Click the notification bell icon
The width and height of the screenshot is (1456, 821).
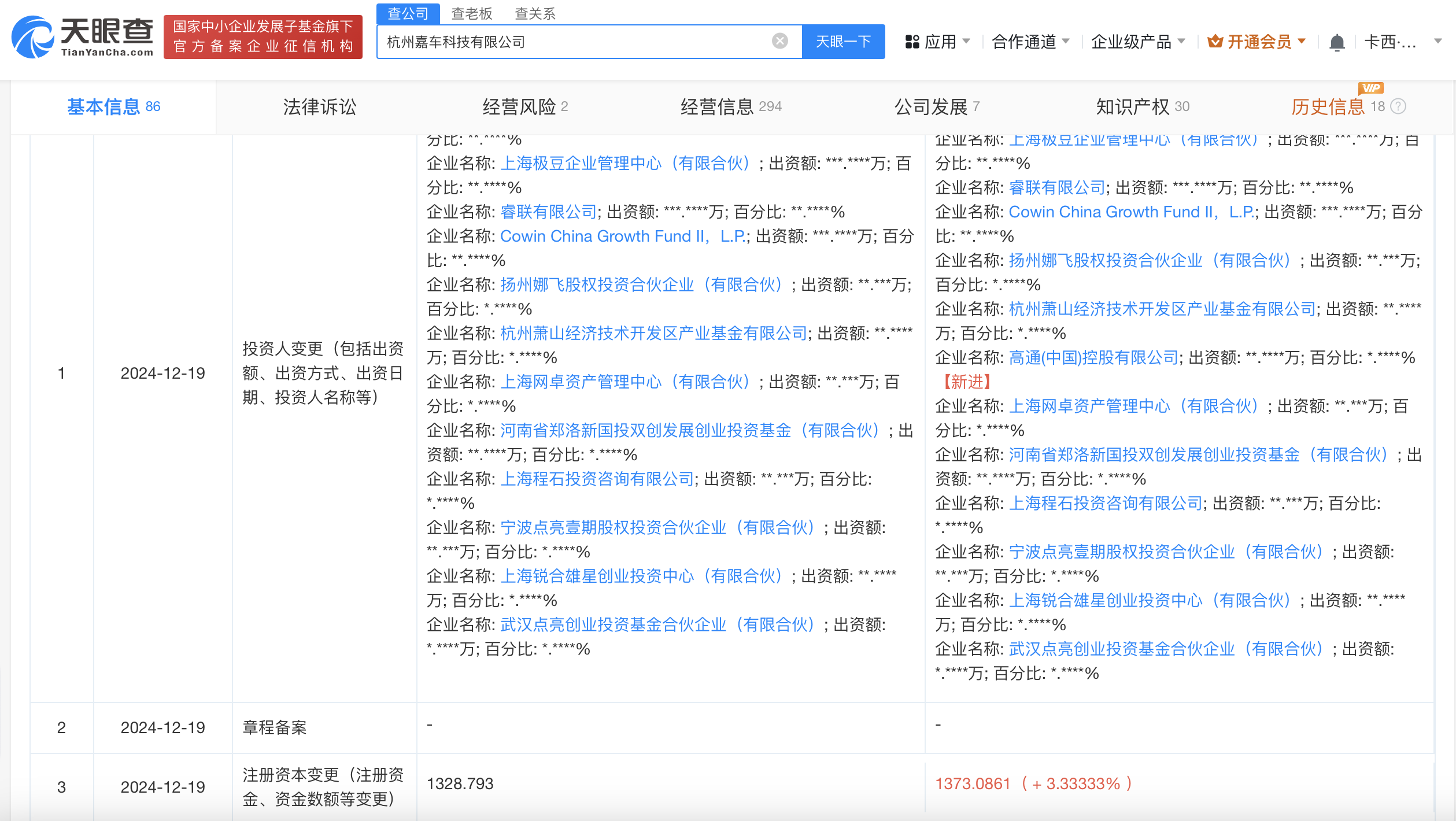point(1336,42)
